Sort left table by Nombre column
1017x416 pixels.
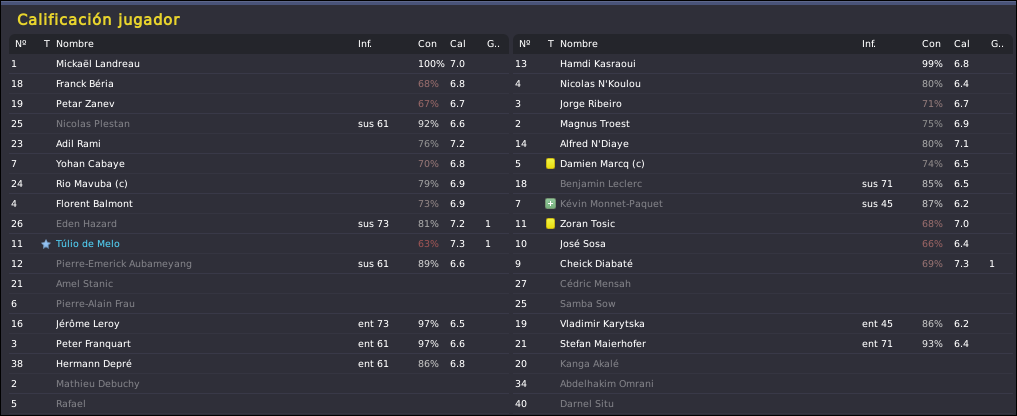click(75, 43)
